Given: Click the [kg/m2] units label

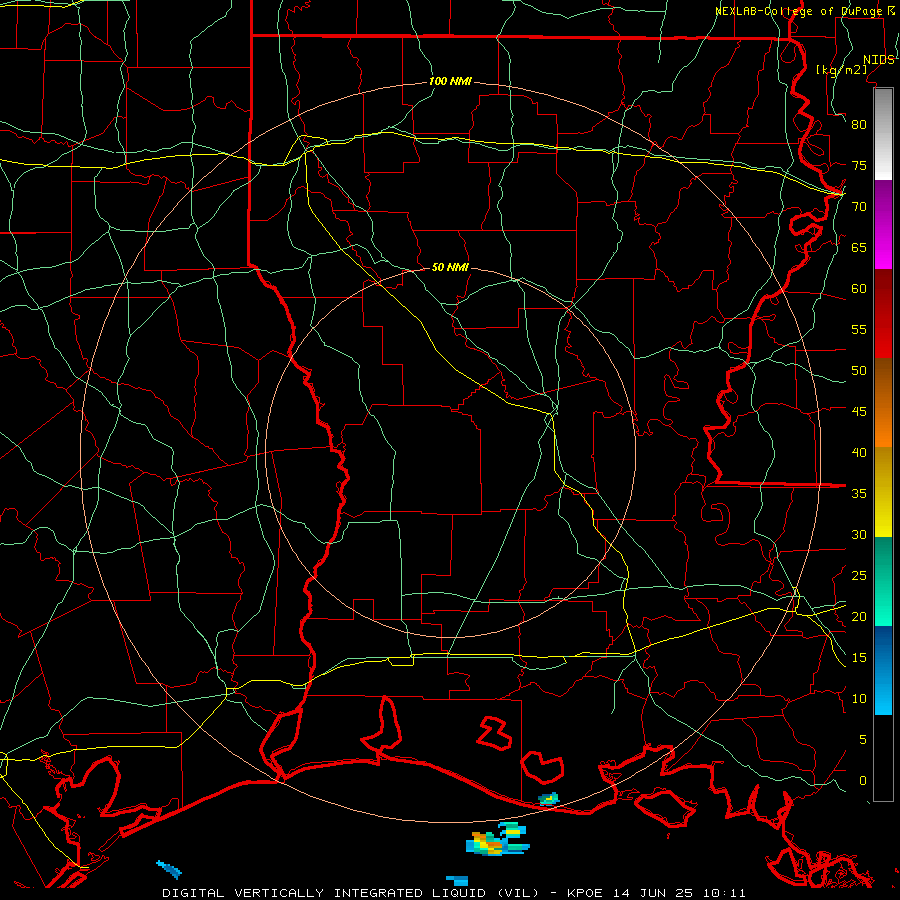Looking at the screenshot, I should pyautogui.click(x=841, y=70).
